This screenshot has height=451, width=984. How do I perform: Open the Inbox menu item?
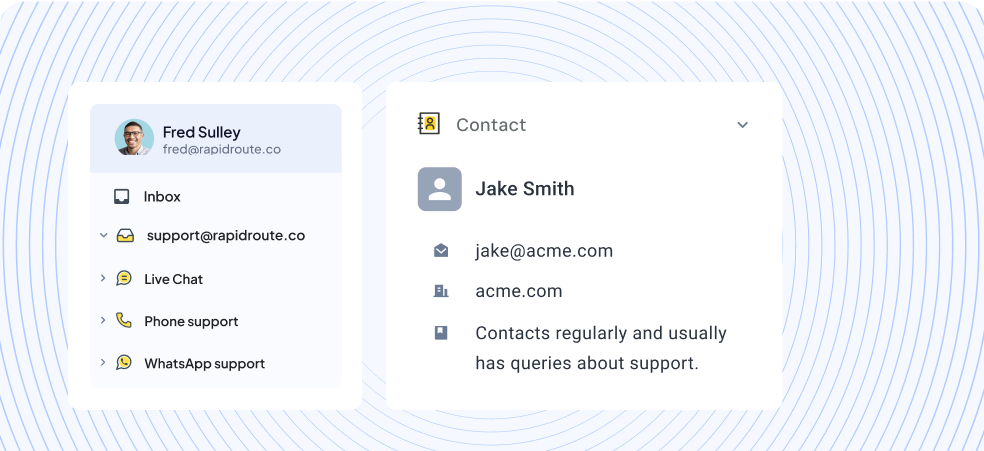coord(162,197)
